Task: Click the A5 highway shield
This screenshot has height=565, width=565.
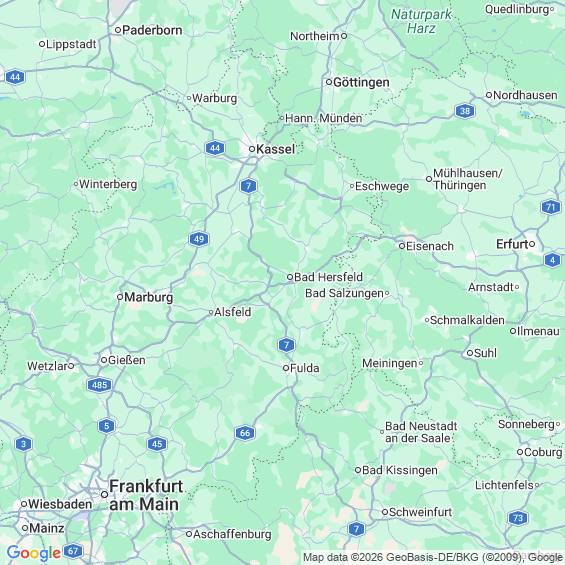Action: 106,426
